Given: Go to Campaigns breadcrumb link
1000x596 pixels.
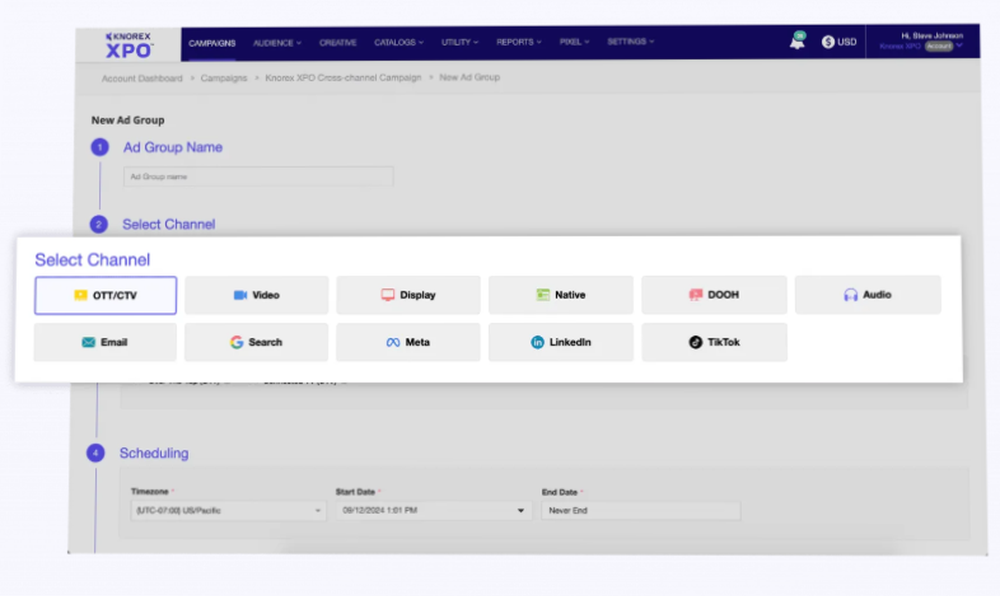Looking at the screenshot, I should [223, 78].
